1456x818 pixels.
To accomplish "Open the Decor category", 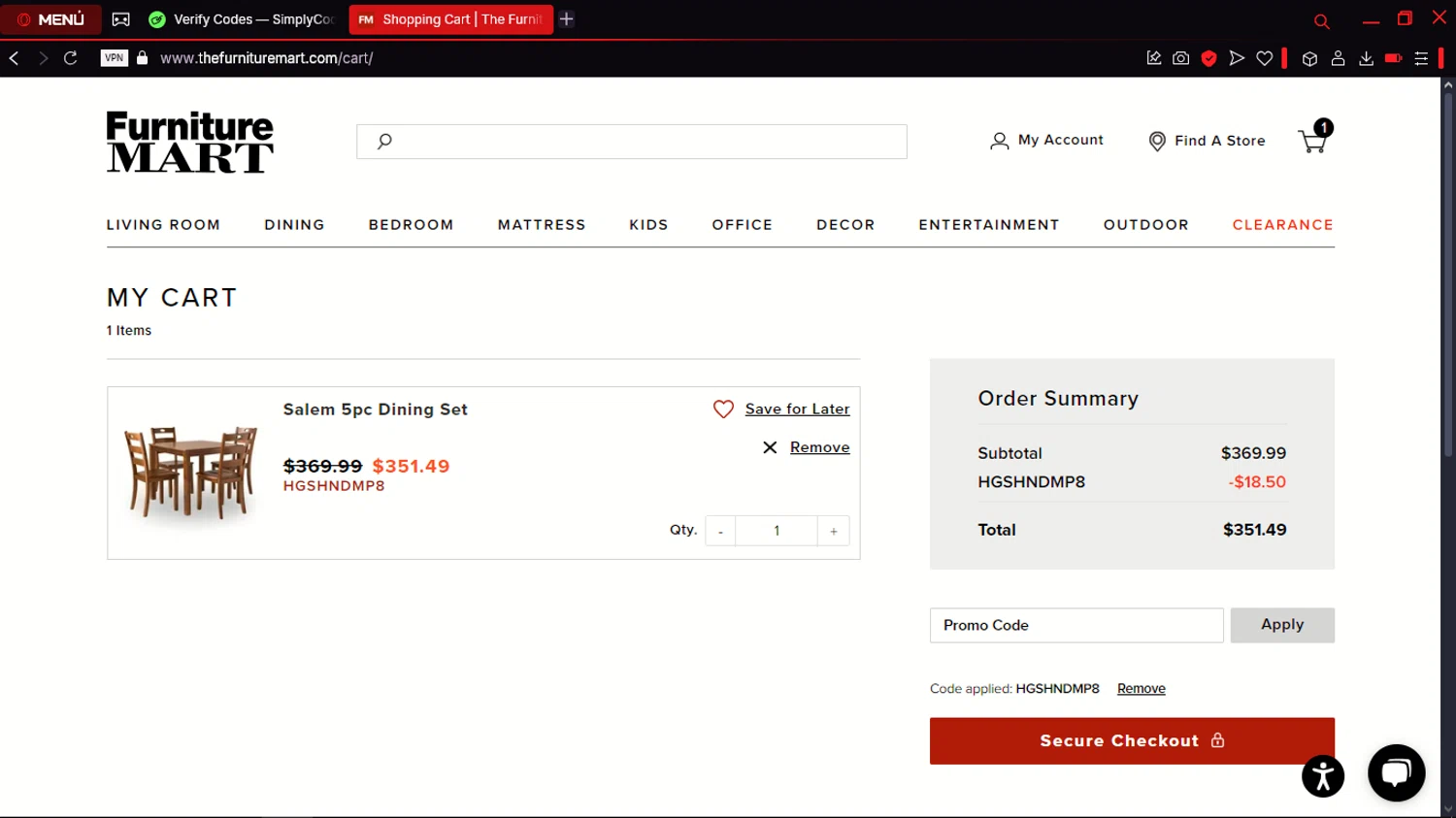I will pyautogui.click(x=845, y=225).
